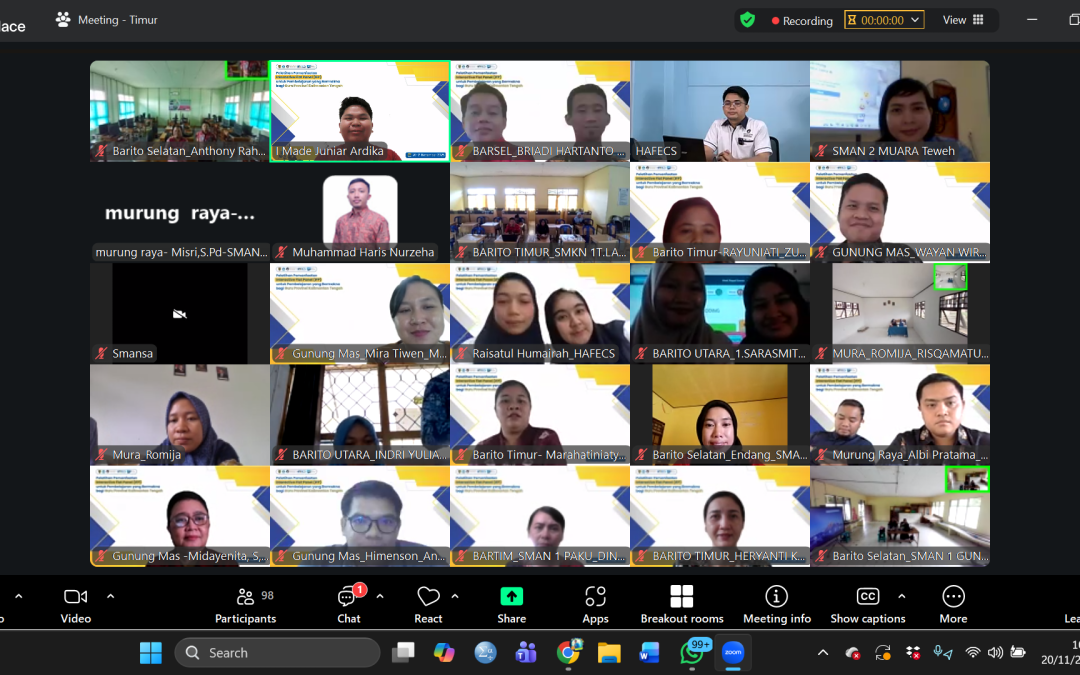Open the More options menu
Image resolution: width=1080 pixels, height=675 pixels.
(x=953, y=605)
